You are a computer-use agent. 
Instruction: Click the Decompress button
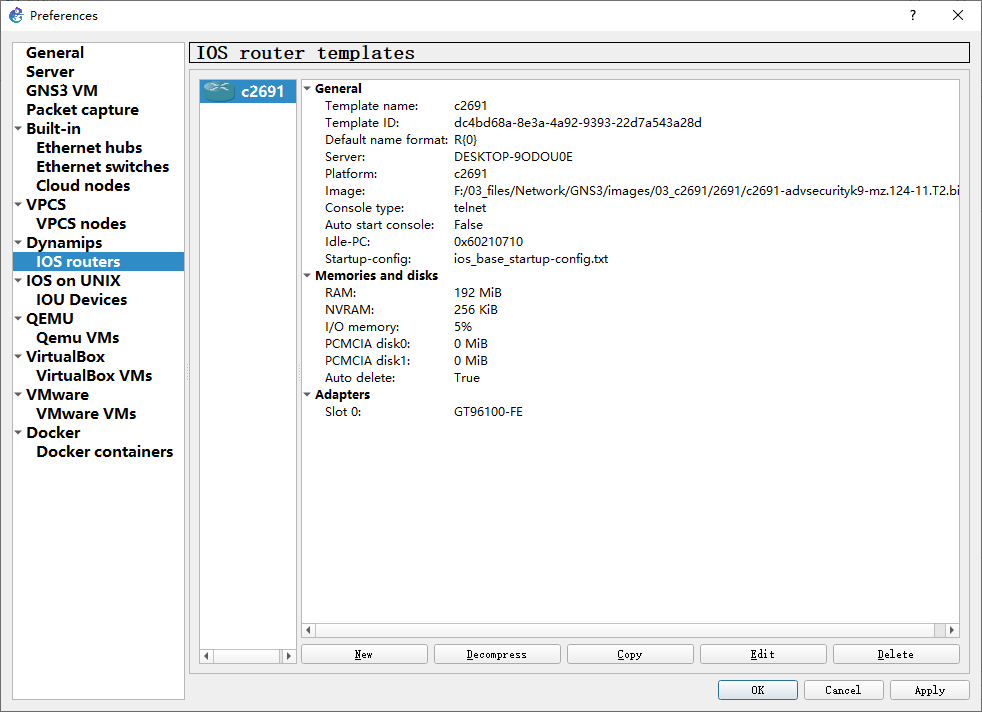point(497,654)
